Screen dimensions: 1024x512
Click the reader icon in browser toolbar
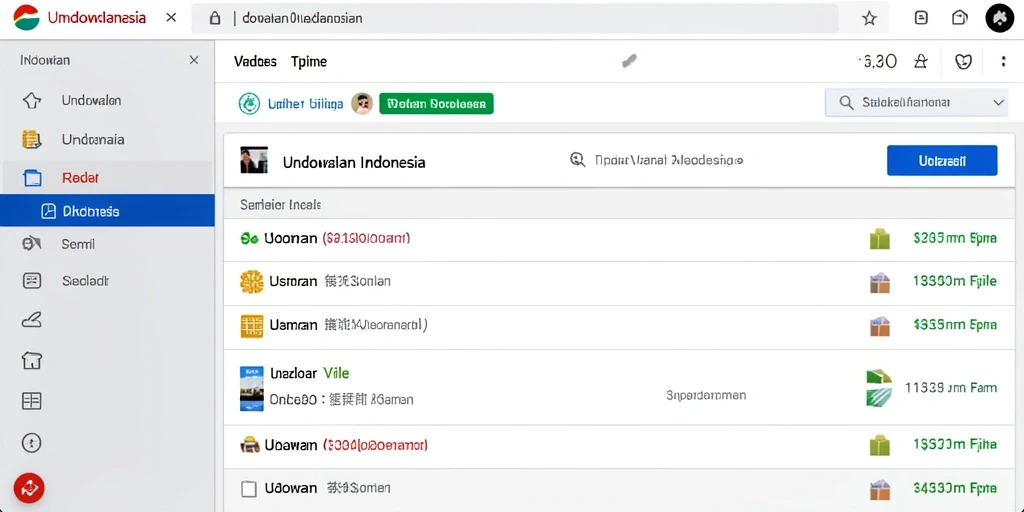(x=921, y=18)
